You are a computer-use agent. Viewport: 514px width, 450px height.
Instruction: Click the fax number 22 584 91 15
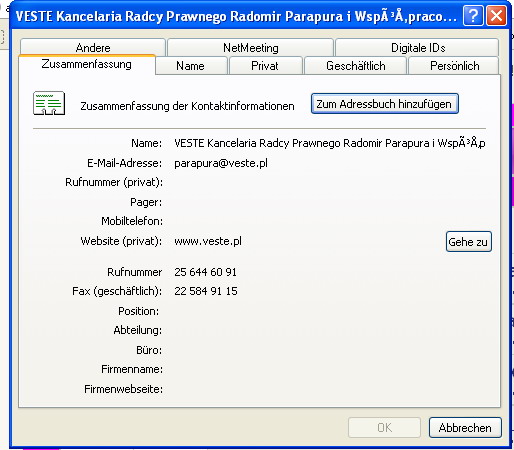point(206,291)
